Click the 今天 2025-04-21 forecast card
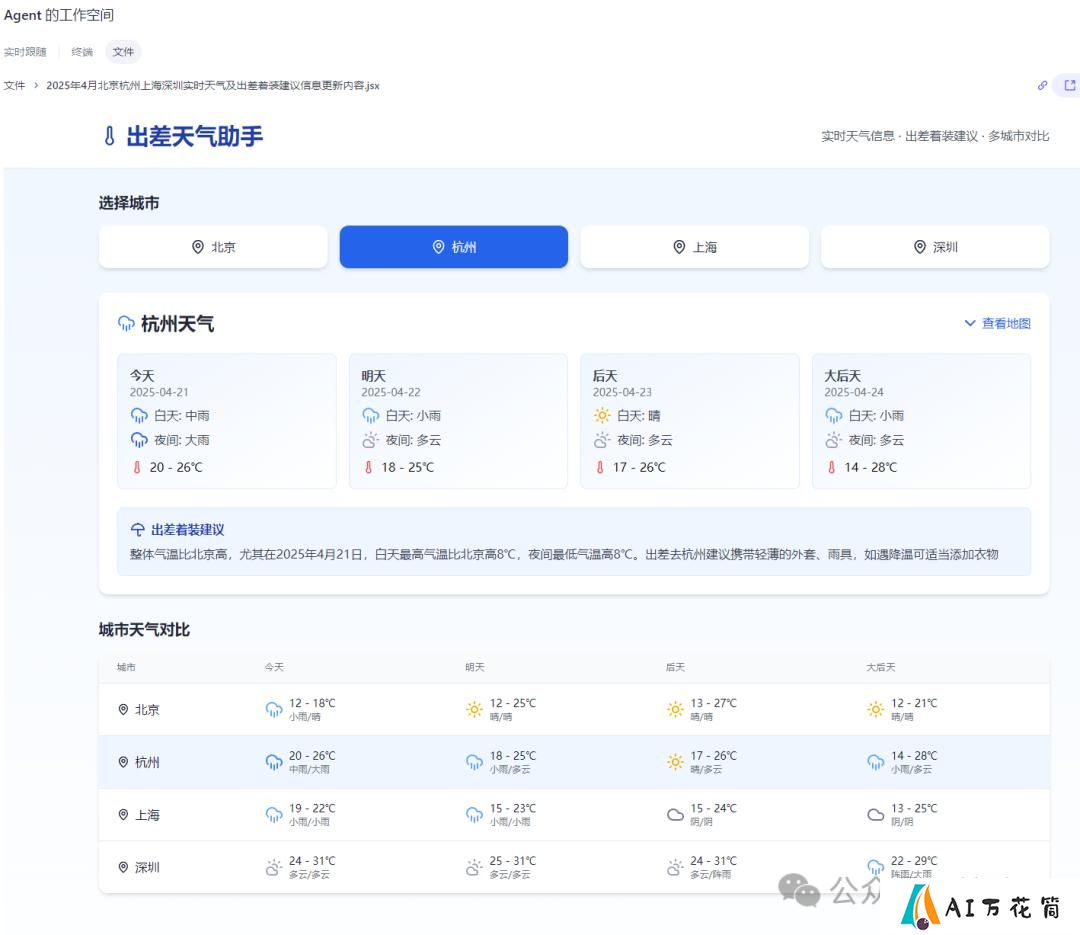Screen dimensions: 1080x935 point(227,421)
